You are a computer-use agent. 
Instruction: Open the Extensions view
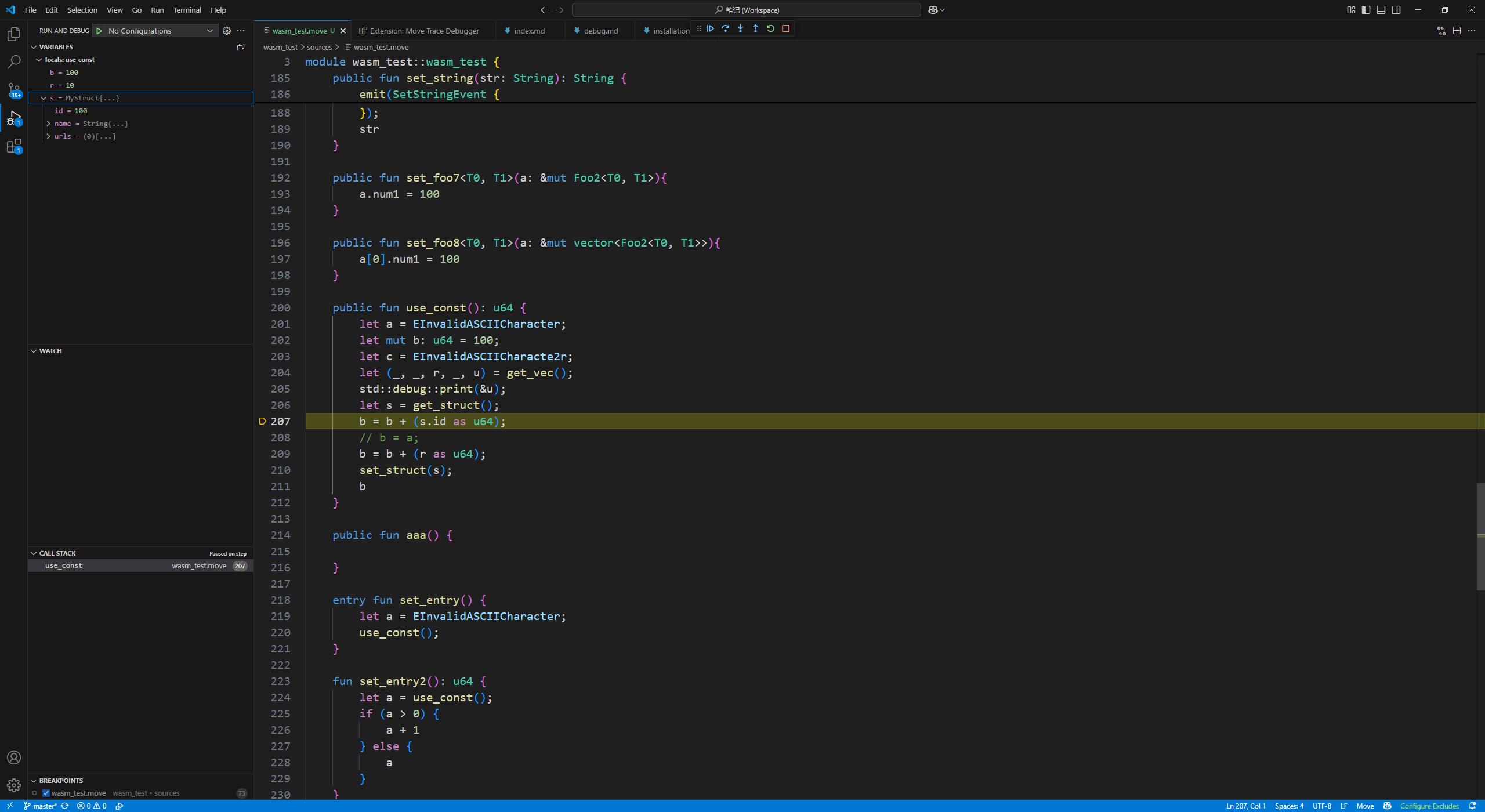(x=14, y=146)
